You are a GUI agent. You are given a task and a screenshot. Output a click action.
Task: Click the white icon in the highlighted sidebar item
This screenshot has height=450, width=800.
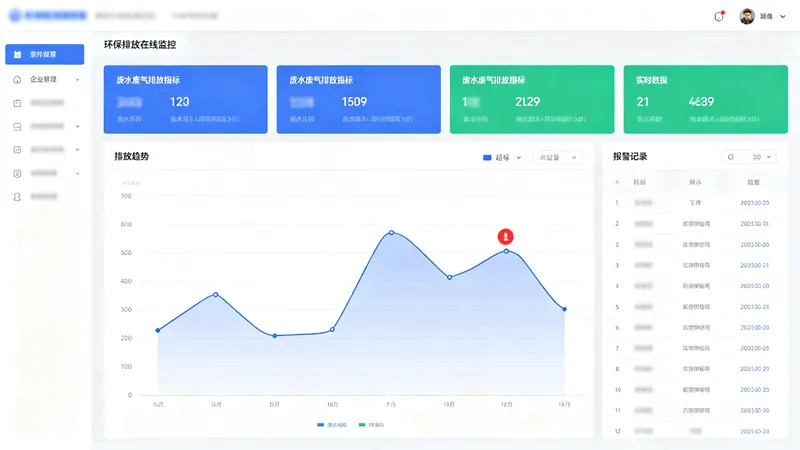coord(17,54)
